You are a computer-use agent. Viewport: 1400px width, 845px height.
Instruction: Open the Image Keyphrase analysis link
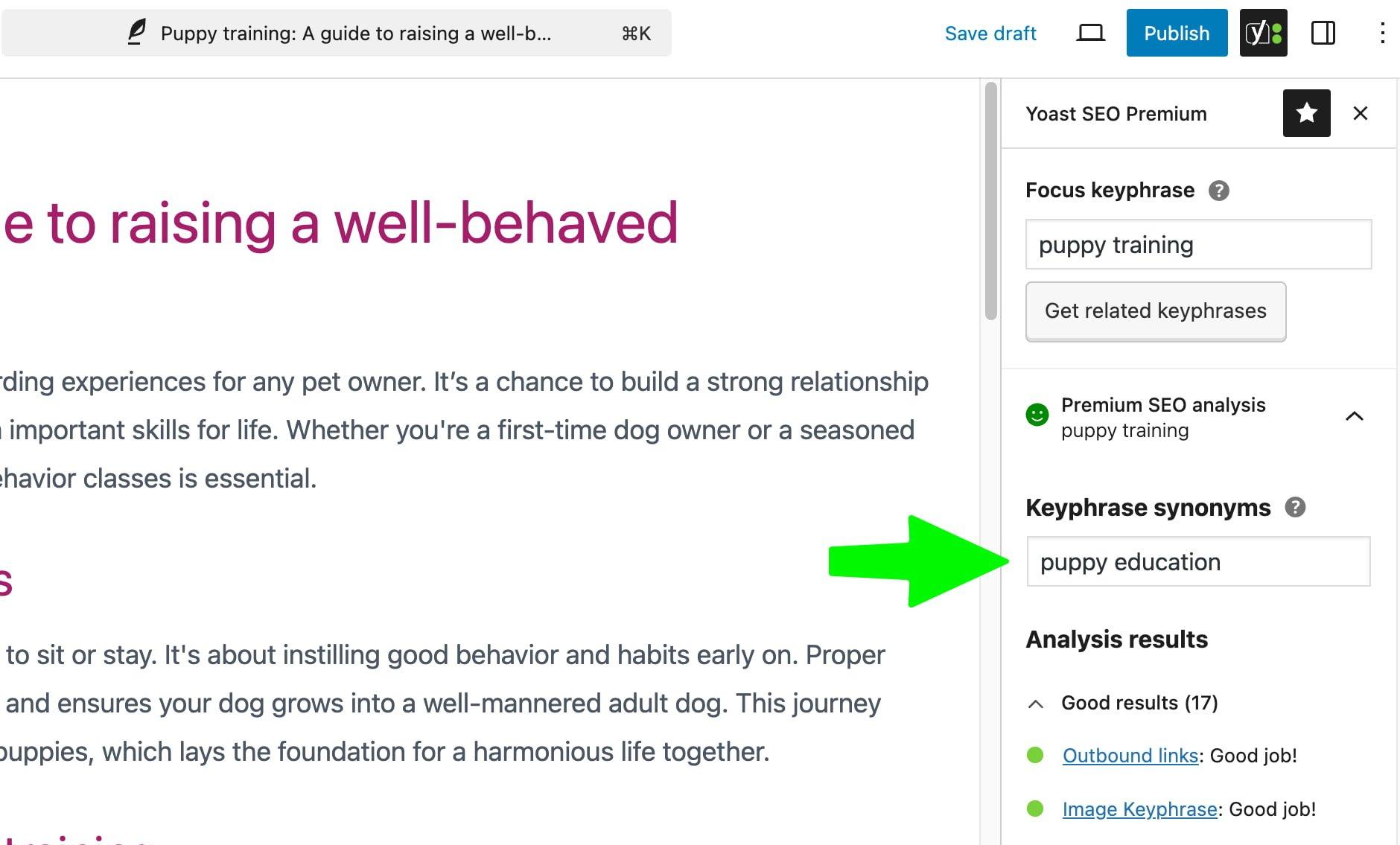(x=1139, y=809)
